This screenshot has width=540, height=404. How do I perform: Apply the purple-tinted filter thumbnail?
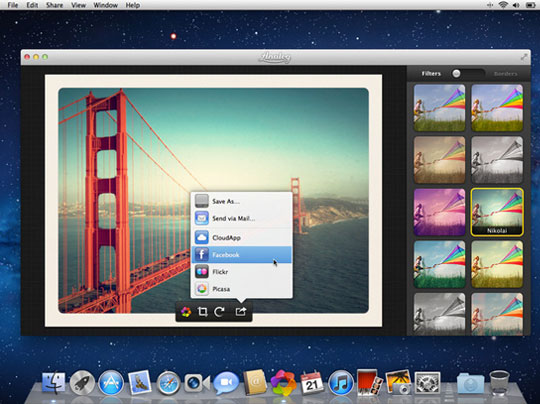pos(439,212)
